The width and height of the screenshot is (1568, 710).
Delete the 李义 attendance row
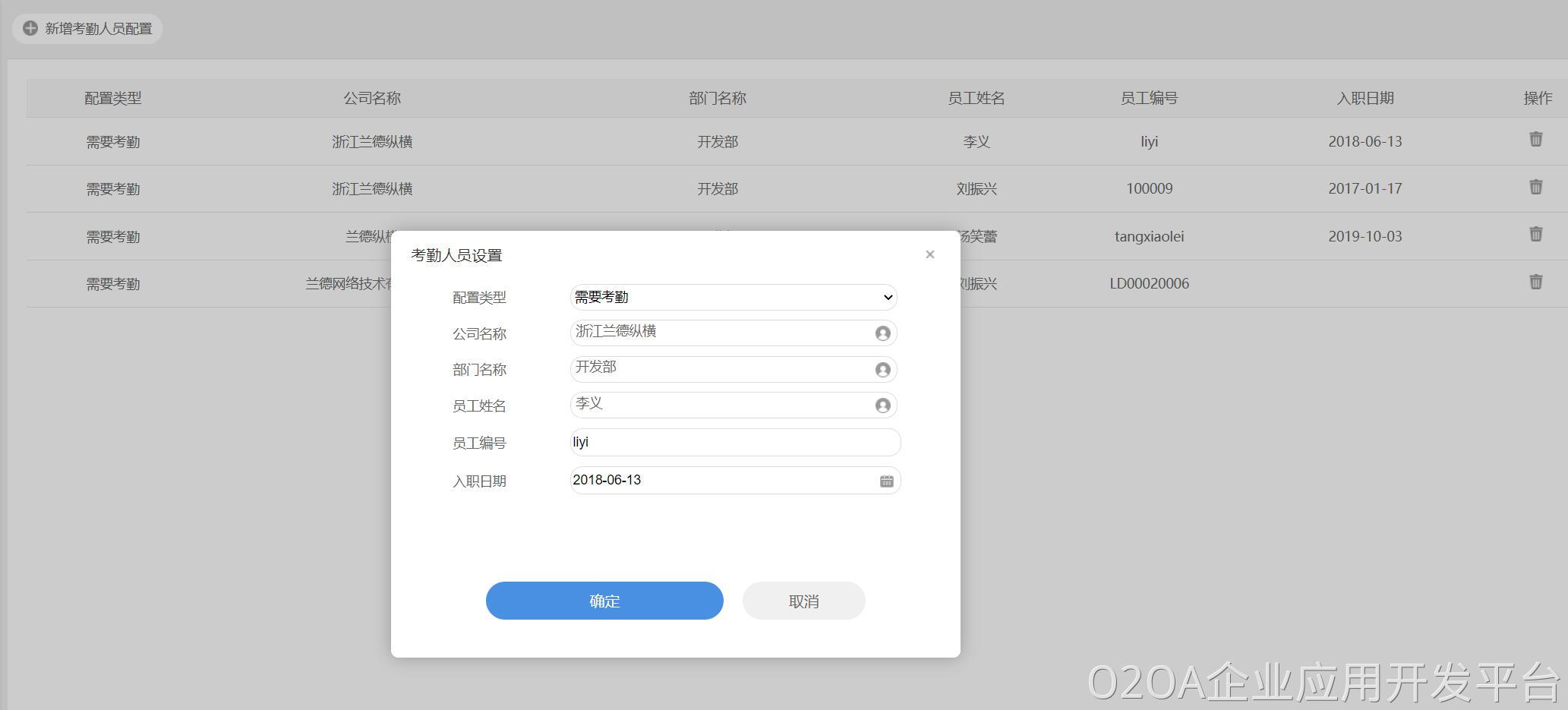click(x=1535, y=140)
